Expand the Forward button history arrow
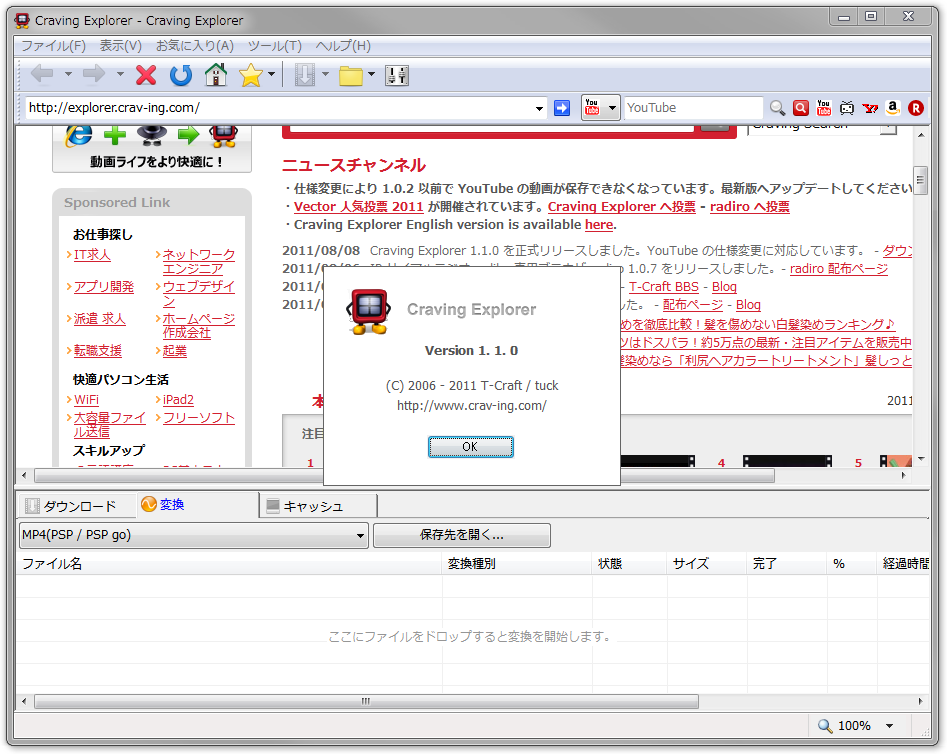The height and width of the screenshot is (754, 947). (x=120, y=74)
